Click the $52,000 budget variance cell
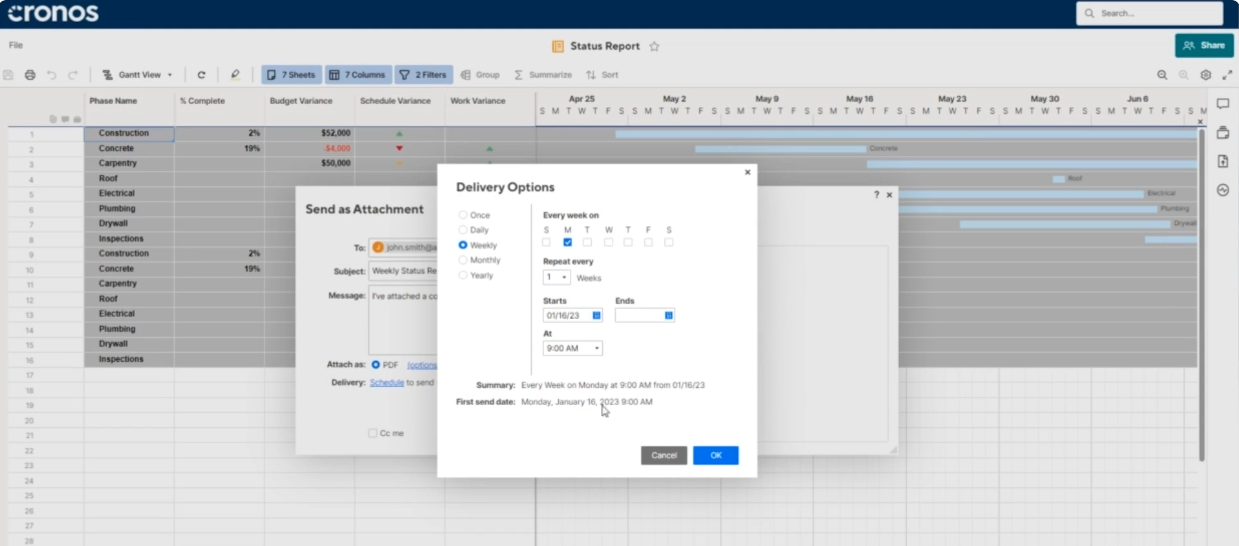The width and height of the screenshot is (1239, 546). pyautogui.click(x=309, y=133)
